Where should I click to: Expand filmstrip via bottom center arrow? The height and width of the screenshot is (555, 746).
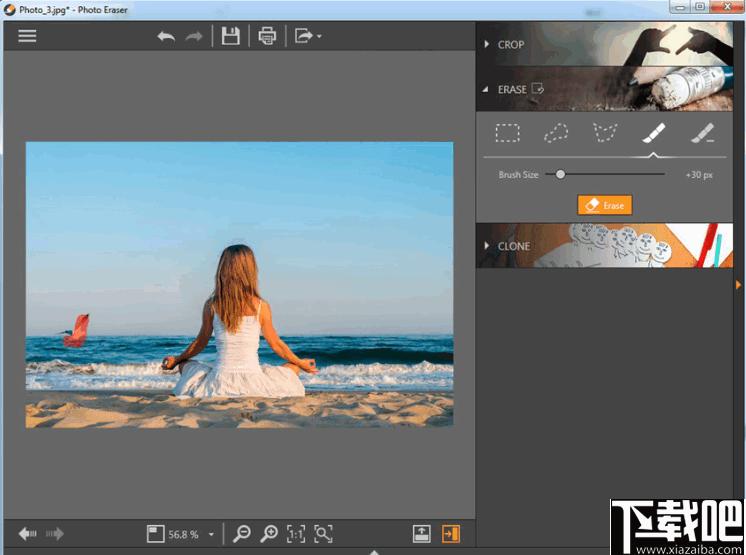click(x=374, y=552)
